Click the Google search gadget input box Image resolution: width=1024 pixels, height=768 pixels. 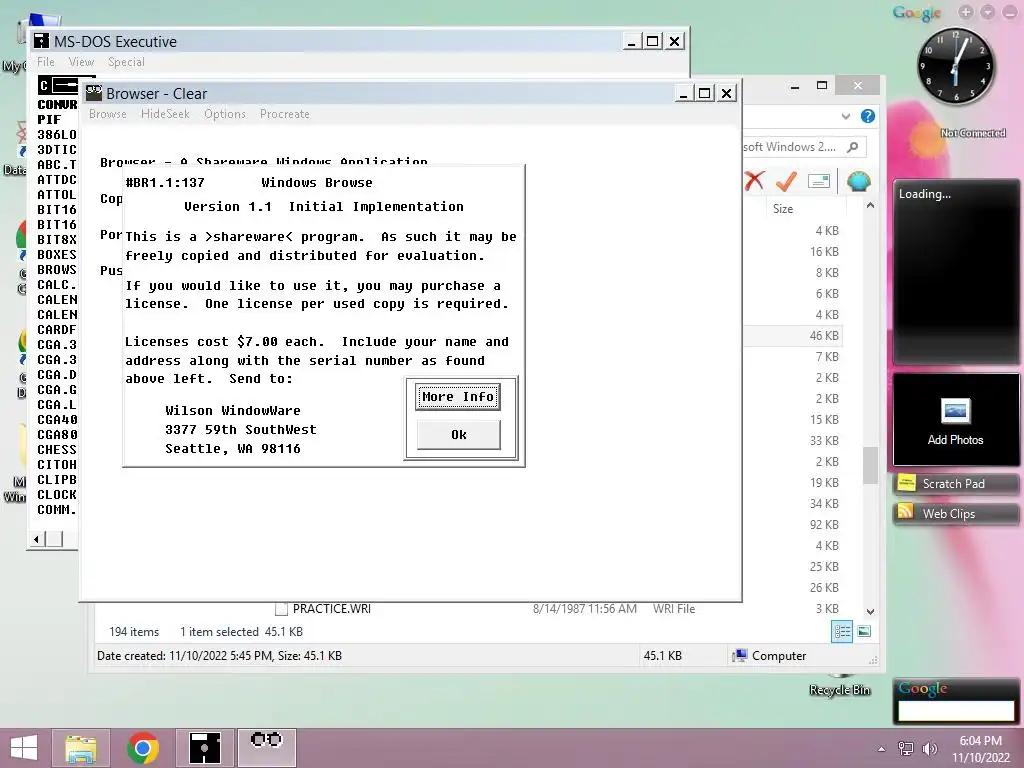[x=956, y=711]
